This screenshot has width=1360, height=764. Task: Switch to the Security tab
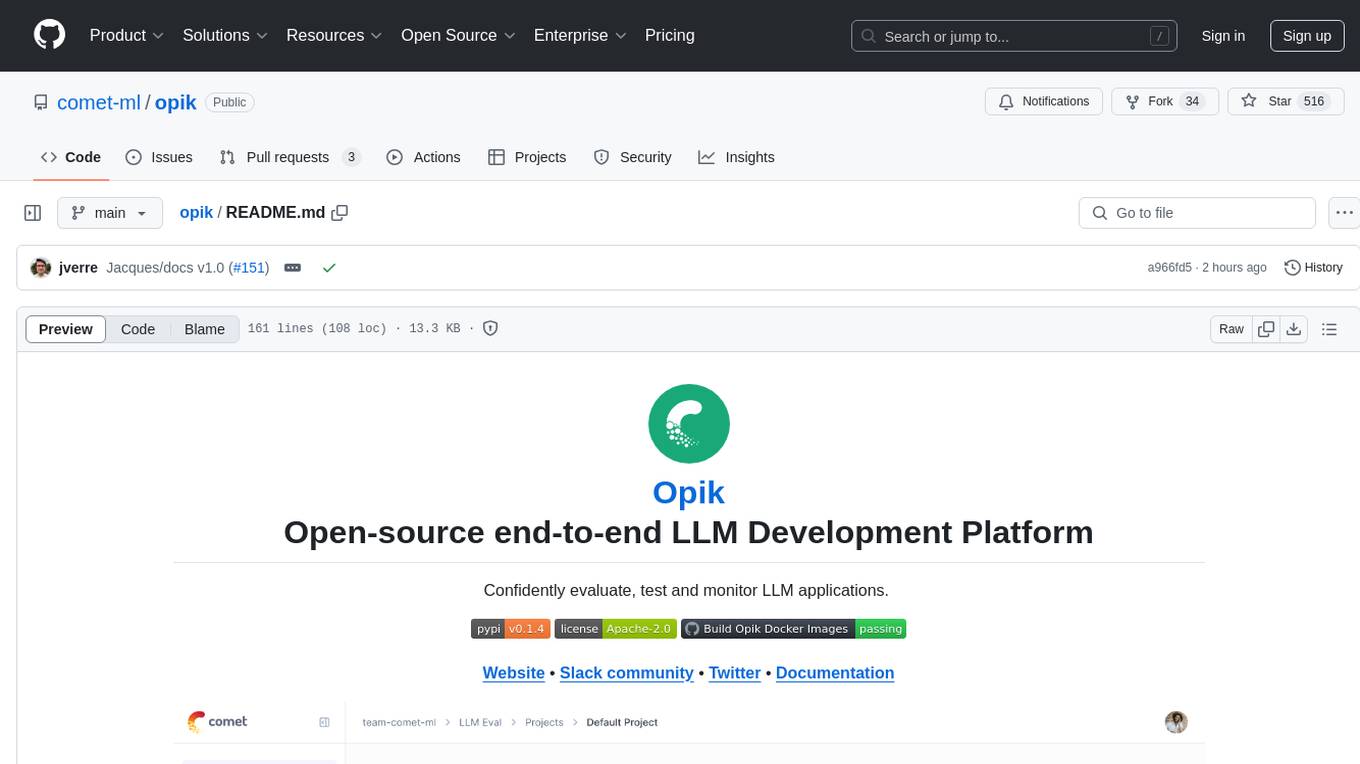point(632,157)
